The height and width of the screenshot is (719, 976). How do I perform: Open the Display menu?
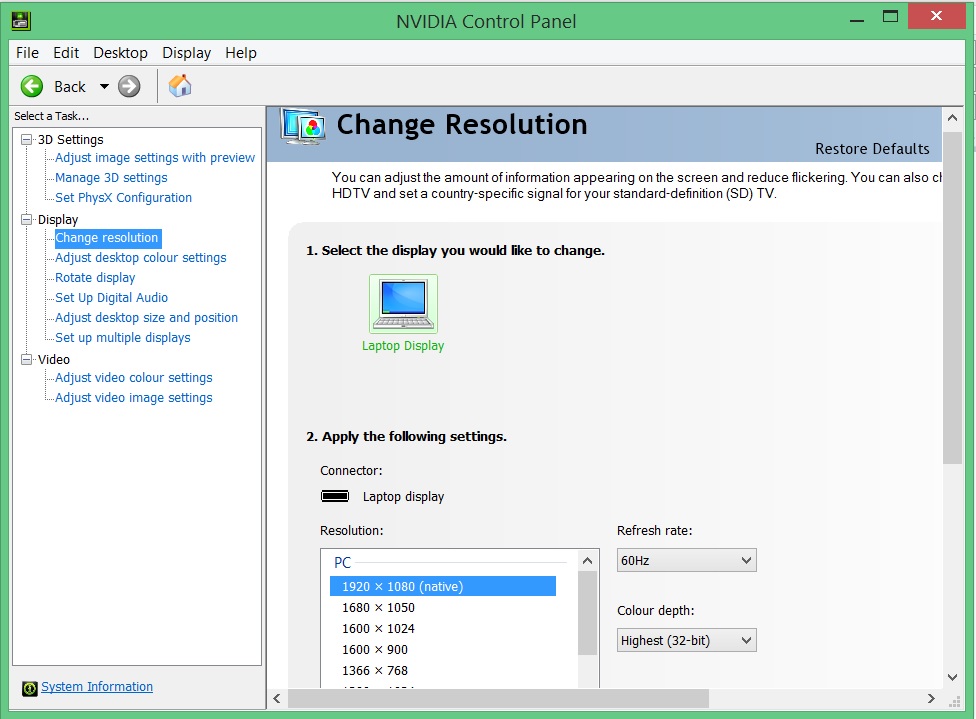[186, 53]
